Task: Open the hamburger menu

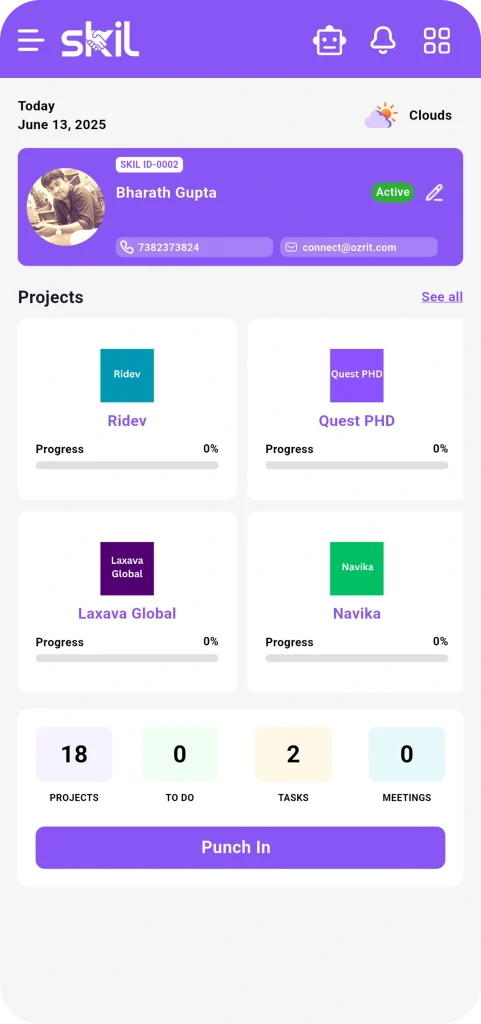Action: [31, 40]
